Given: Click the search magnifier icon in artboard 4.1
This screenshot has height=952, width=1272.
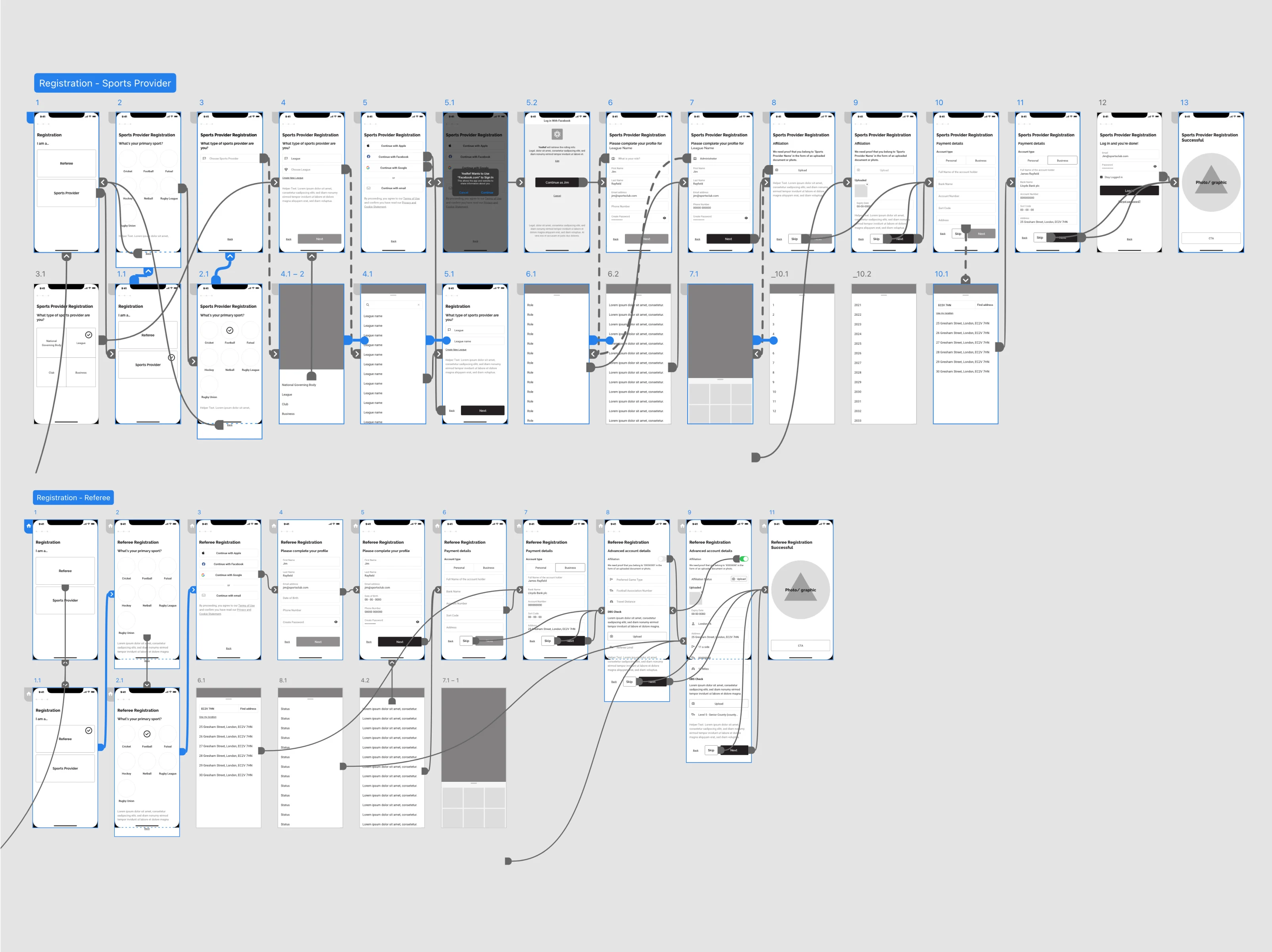Looking at the screenshot, I should pos(367,305).
